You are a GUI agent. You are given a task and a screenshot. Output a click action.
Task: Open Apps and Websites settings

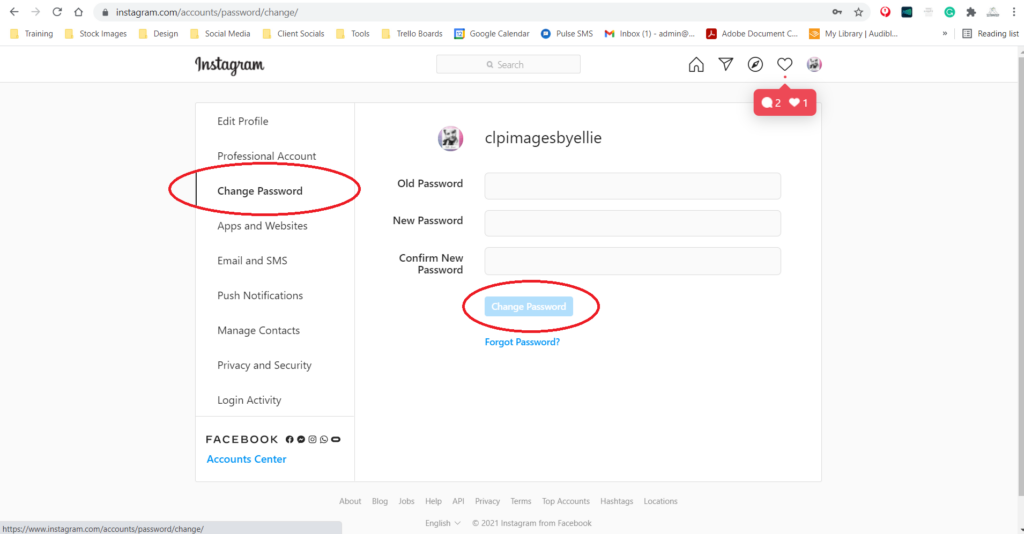[263, 226]
